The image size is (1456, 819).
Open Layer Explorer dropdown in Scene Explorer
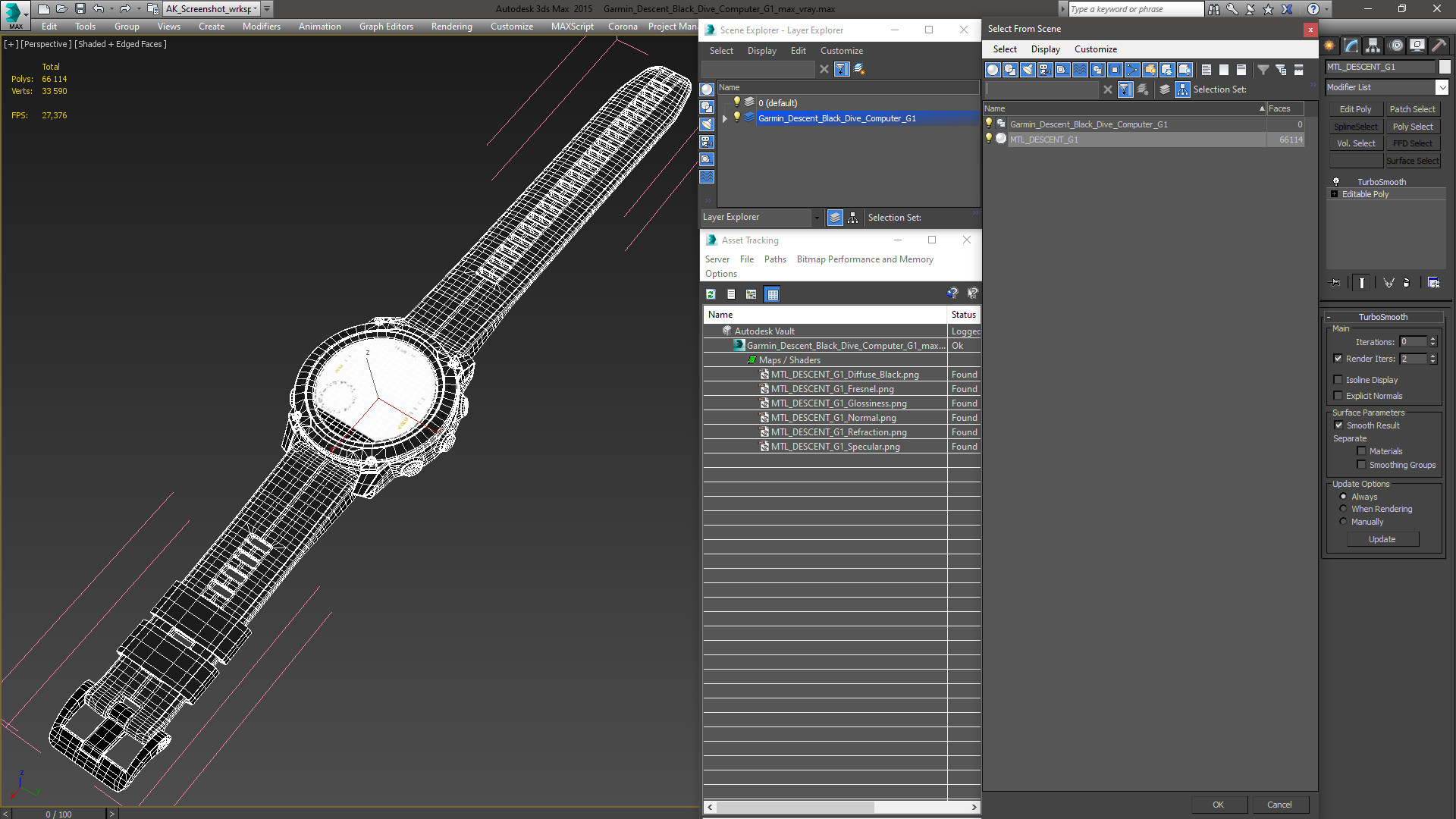(817, 218)
